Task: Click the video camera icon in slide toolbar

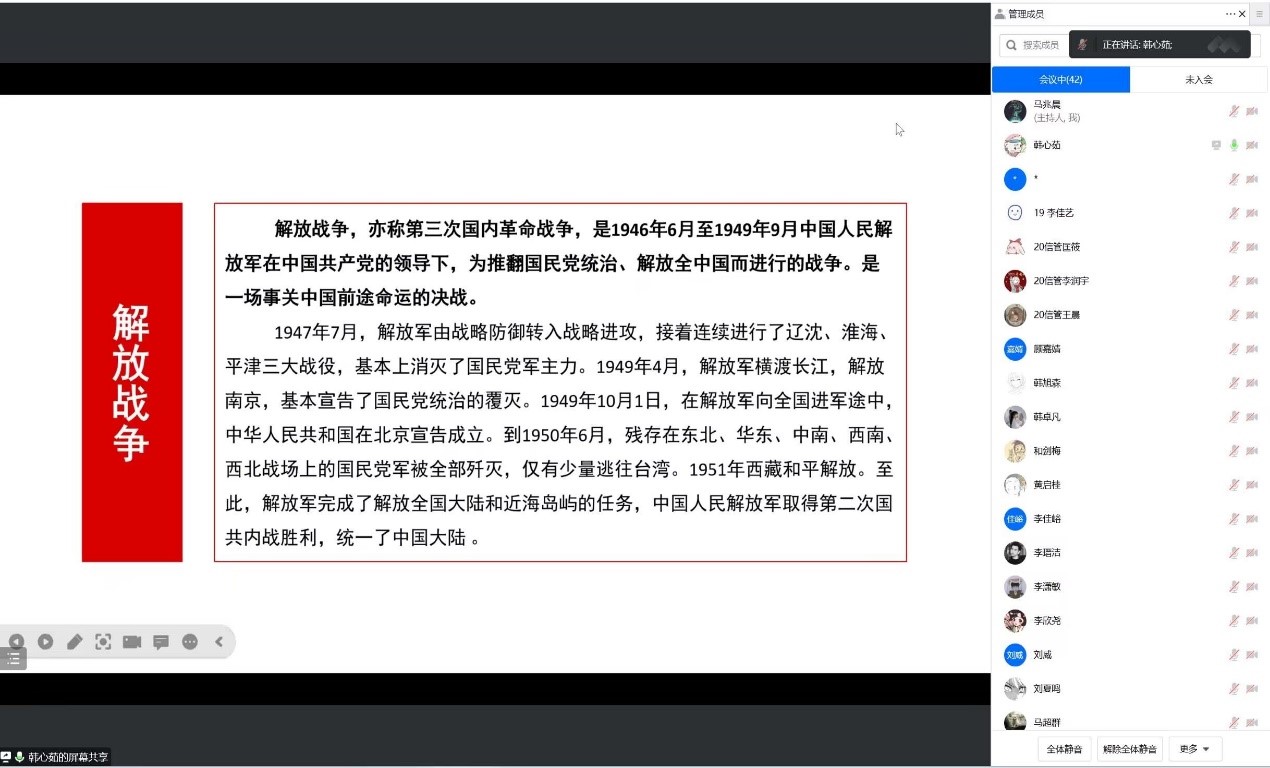Action: tap(132, 642)
